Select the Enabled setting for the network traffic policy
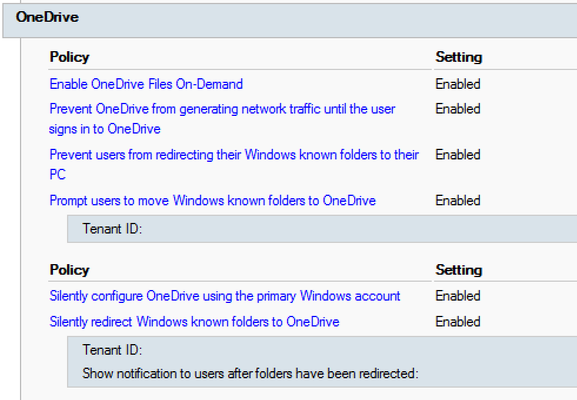 tap(458, 109)
